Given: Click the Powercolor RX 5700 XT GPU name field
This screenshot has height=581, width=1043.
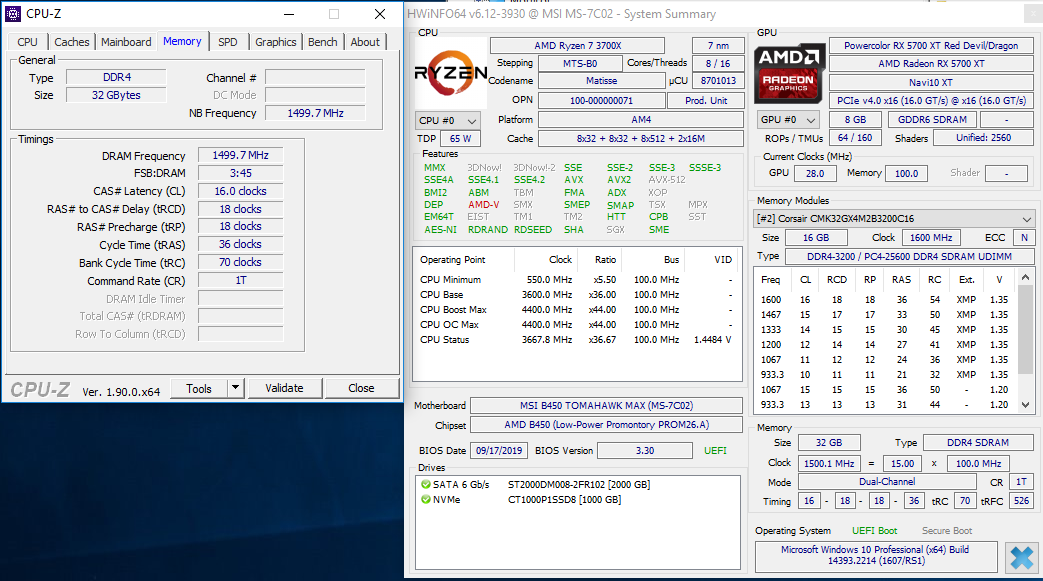Looking at the screenshot, I should point(931,45).
